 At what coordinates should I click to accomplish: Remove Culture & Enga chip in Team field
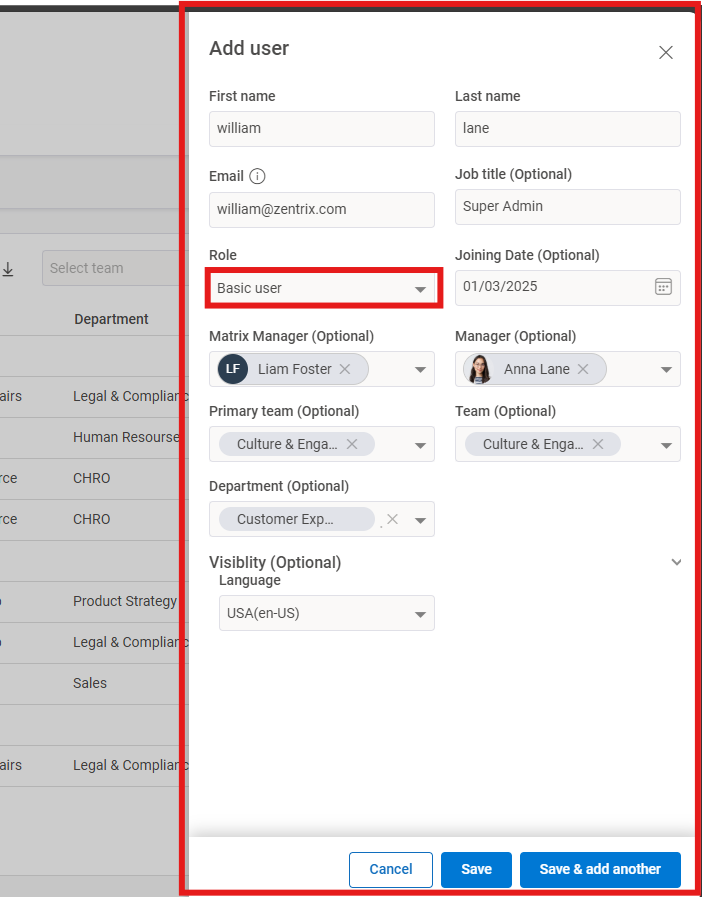[x=598, y=444]
